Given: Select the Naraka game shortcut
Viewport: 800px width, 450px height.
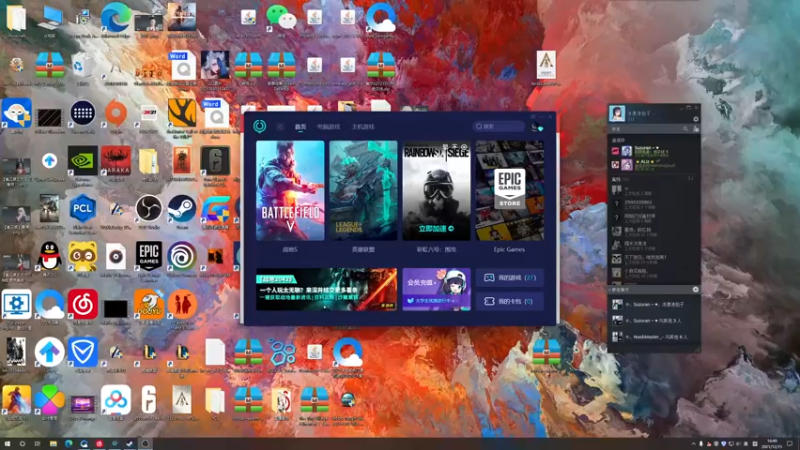Looking at the screenshot, I should tap(116, 163).
